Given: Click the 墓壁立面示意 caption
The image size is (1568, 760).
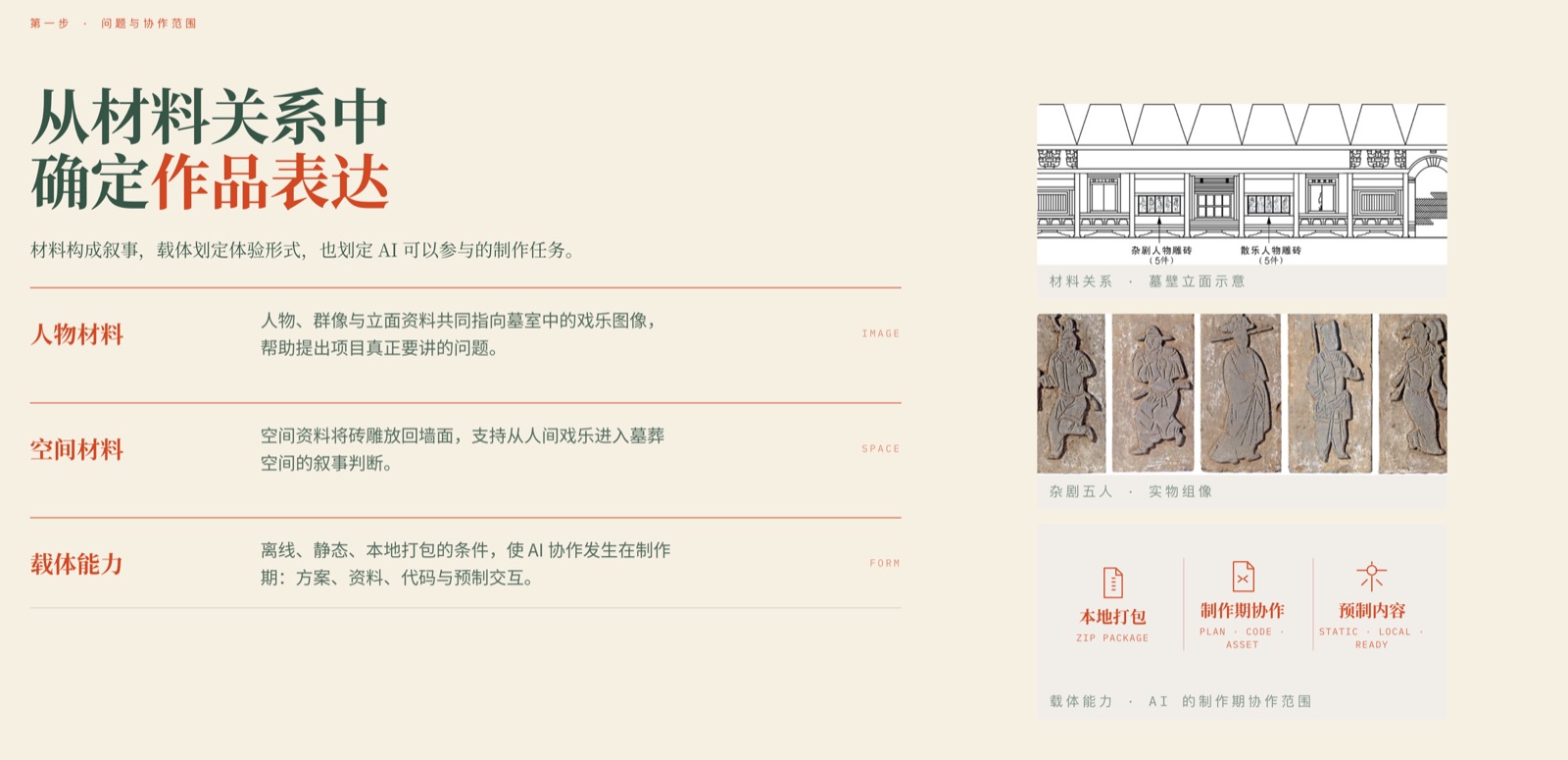Looking at the screenshot, I should tap(1197, 281).
